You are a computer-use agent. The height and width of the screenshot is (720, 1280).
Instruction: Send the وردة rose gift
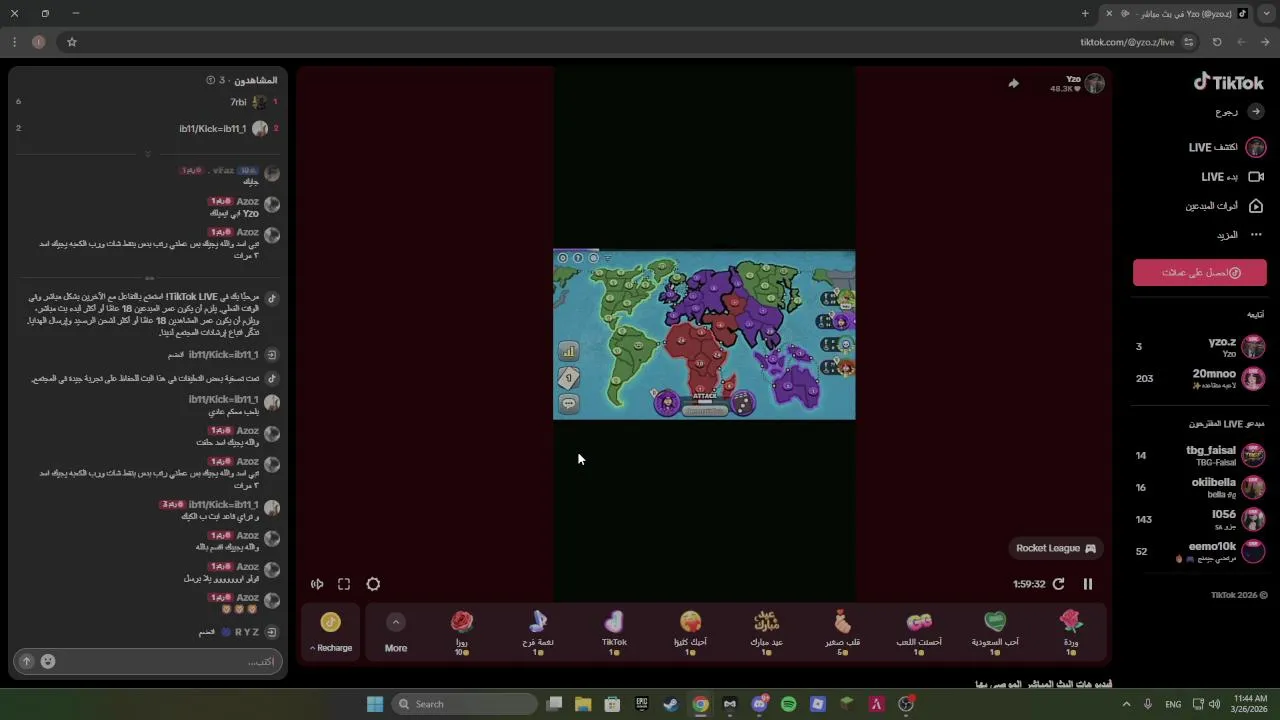[1071, 633]
